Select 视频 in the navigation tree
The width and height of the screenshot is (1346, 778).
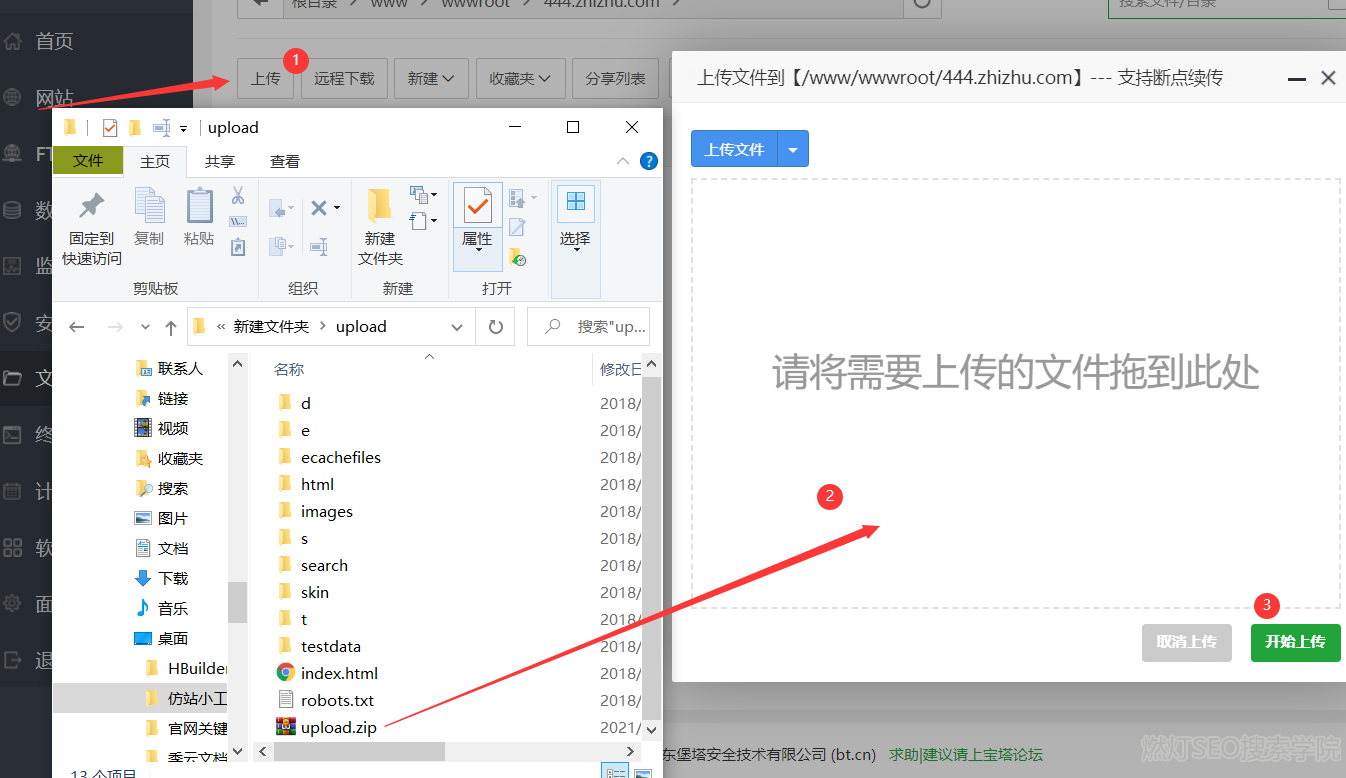point(172,428)
